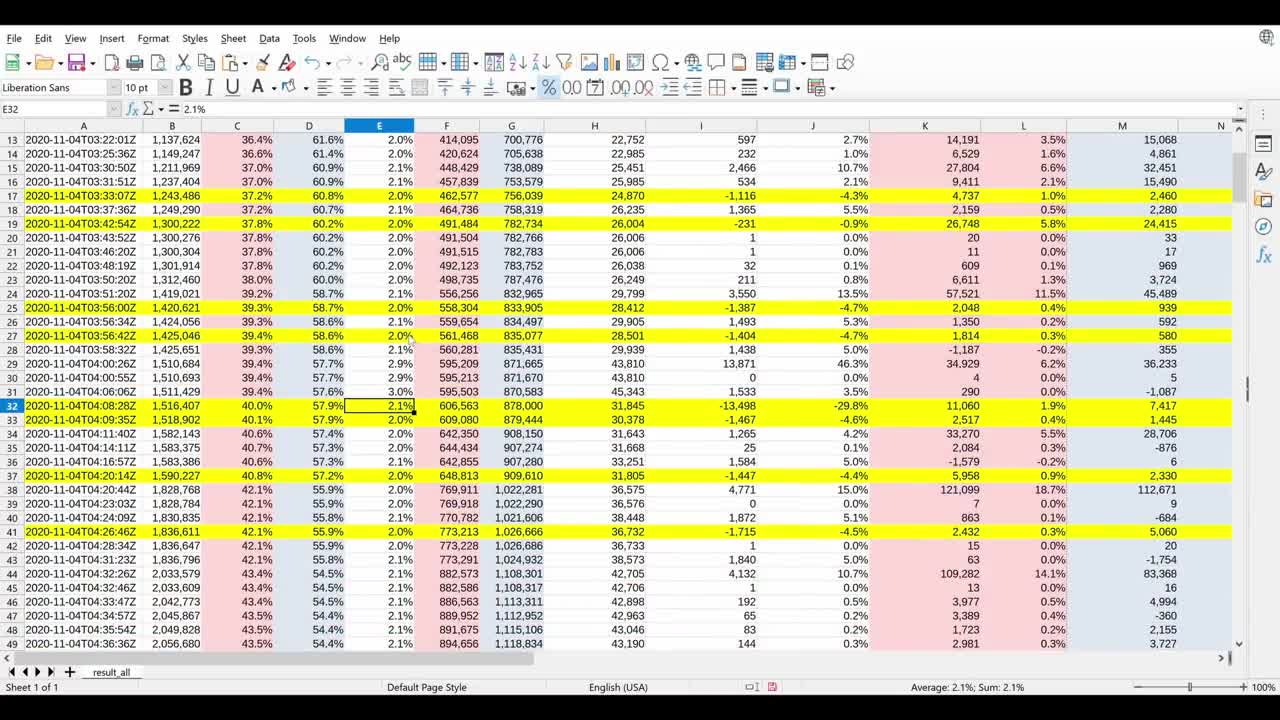Open Find & Replace
The image size is (1280, 720).
pyautogui.click(x=380, y=62)
